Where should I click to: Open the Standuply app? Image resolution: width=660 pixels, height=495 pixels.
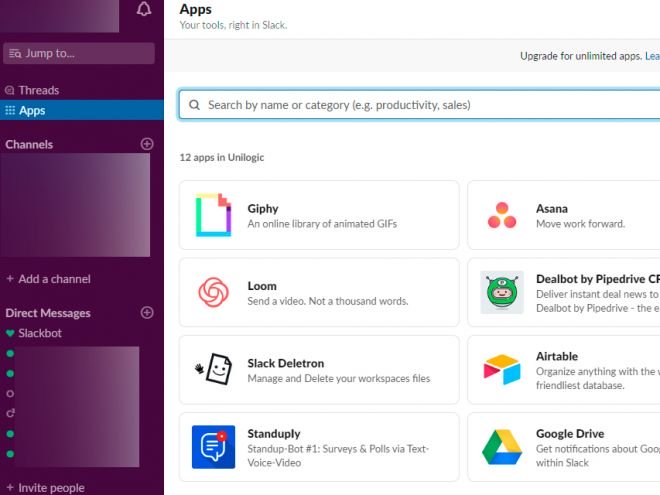coord(319,447)
